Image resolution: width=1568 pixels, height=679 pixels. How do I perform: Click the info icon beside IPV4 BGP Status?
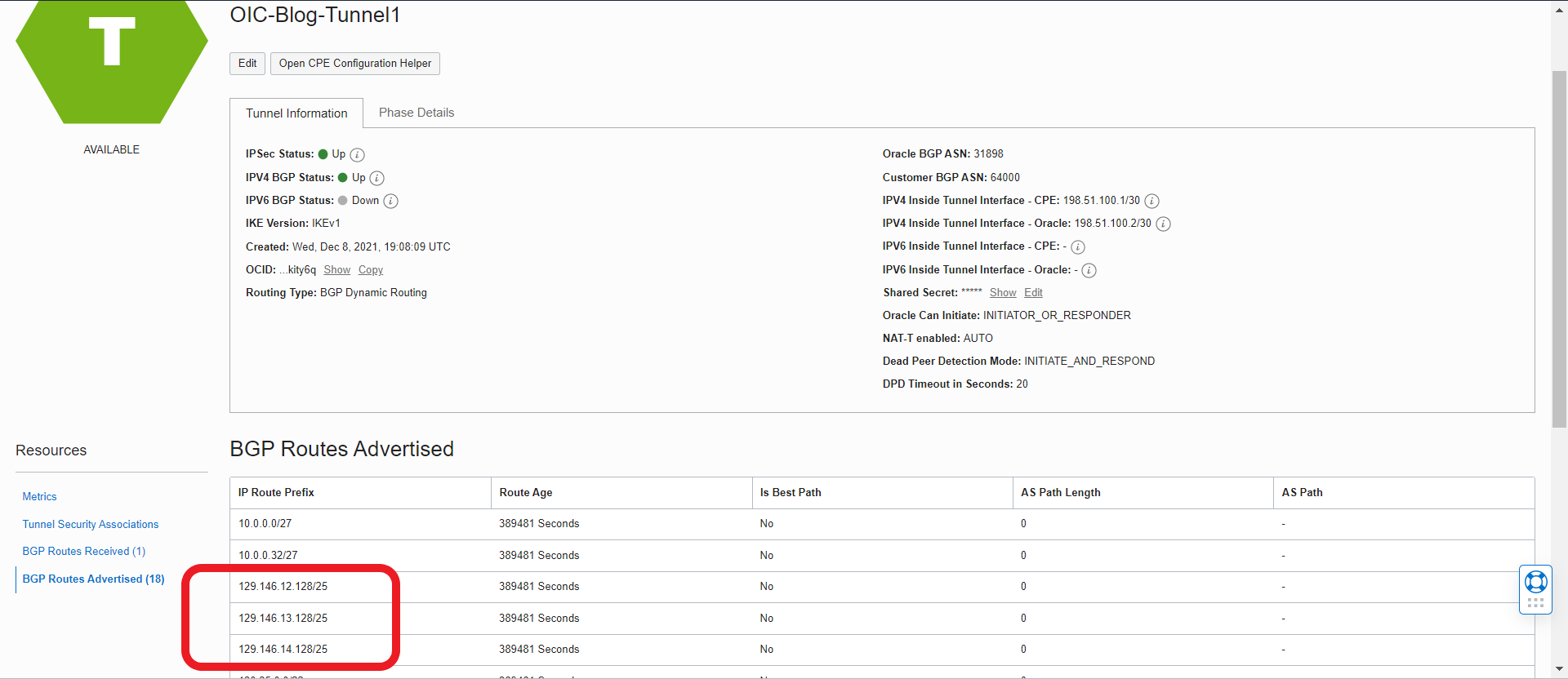pyautogui.click(x=376, y=178)
